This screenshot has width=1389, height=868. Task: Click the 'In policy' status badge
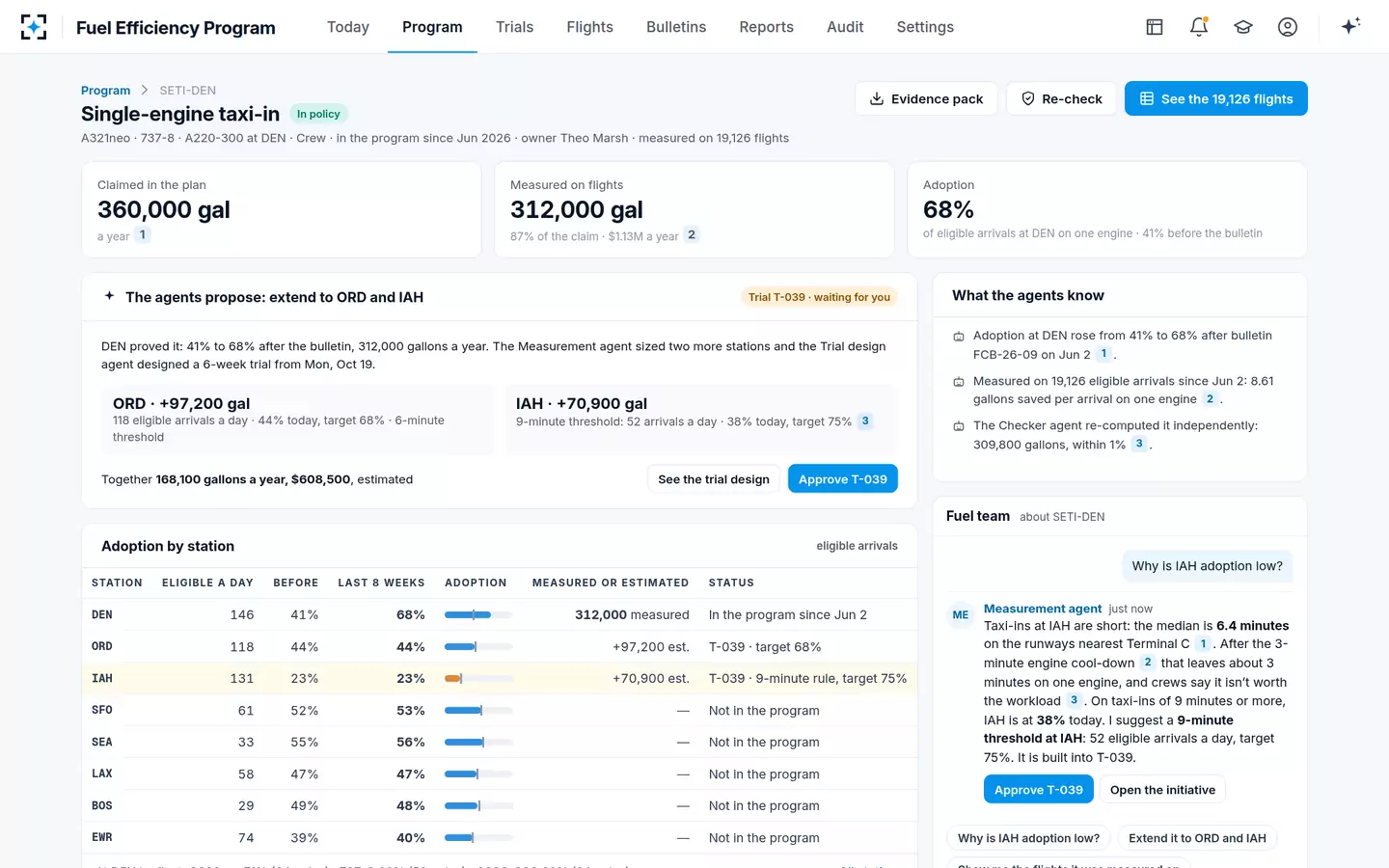(318, 114)
